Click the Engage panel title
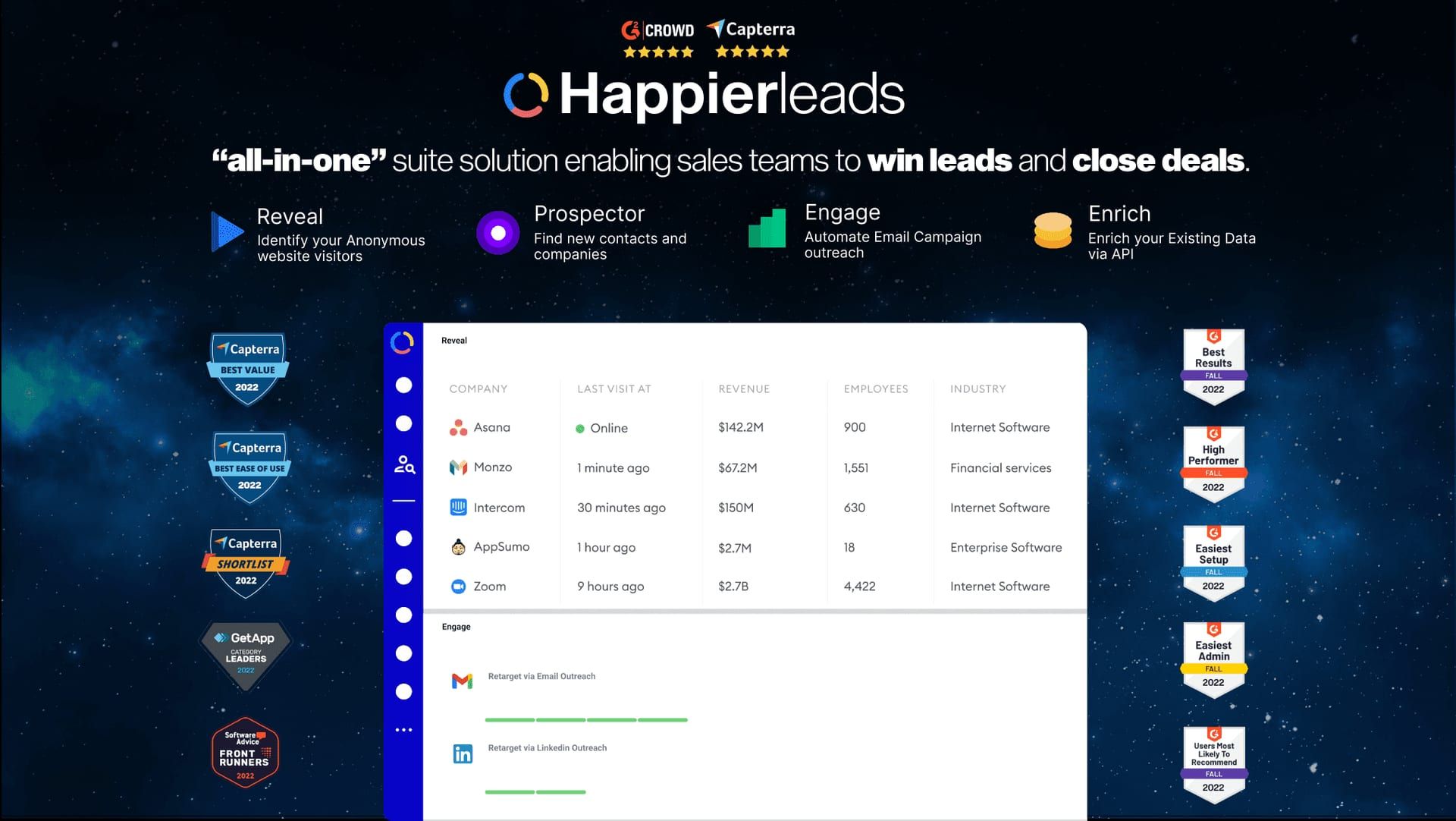Viewport: 1456px width, 821px height. coord(457,627)
